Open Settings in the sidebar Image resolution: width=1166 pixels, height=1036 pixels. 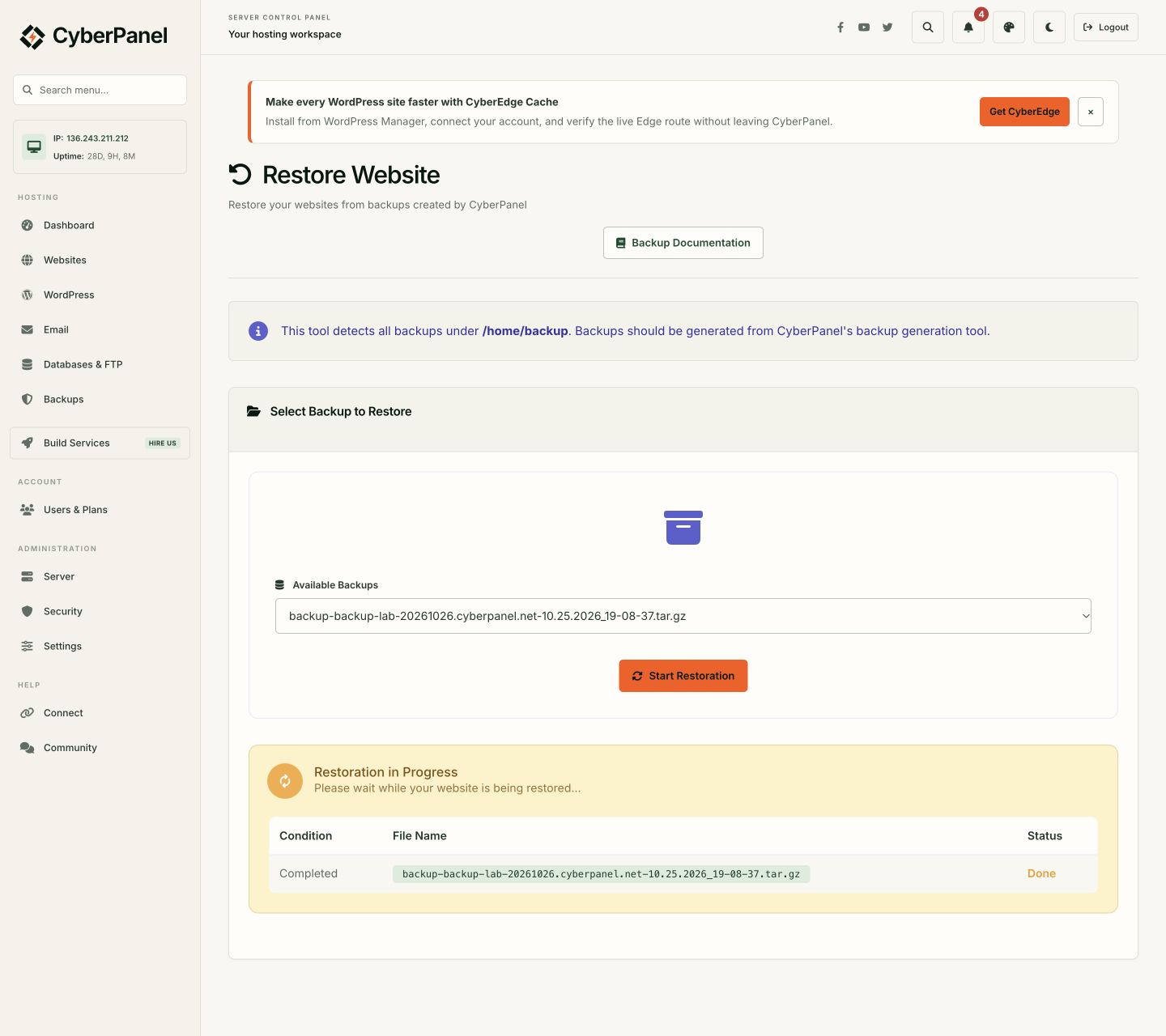click(100, 646)
